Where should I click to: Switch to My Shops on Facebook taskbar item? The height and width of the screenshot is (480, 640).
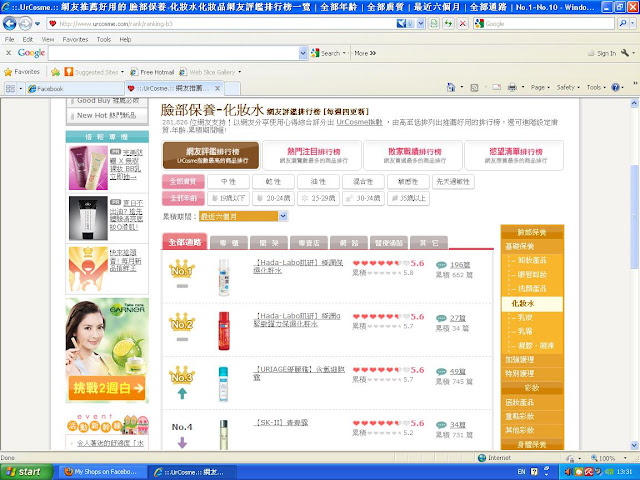101,472
